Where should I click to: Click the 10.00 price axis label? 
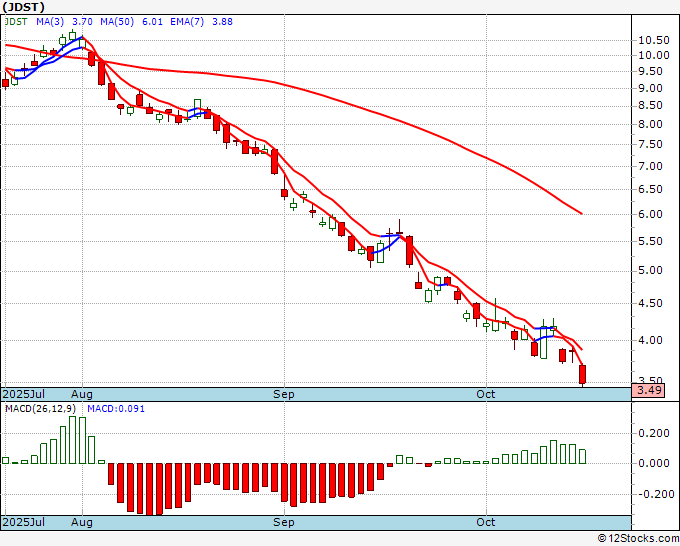(654, 55)
